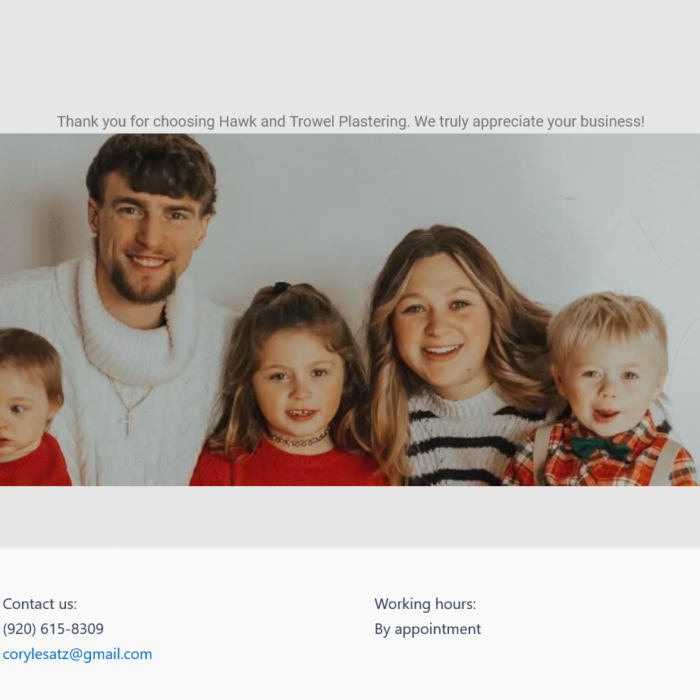The width and height of the screenshot is (700, 700).
Task: Click the girl's choker necklace
Action: (299, 438)
